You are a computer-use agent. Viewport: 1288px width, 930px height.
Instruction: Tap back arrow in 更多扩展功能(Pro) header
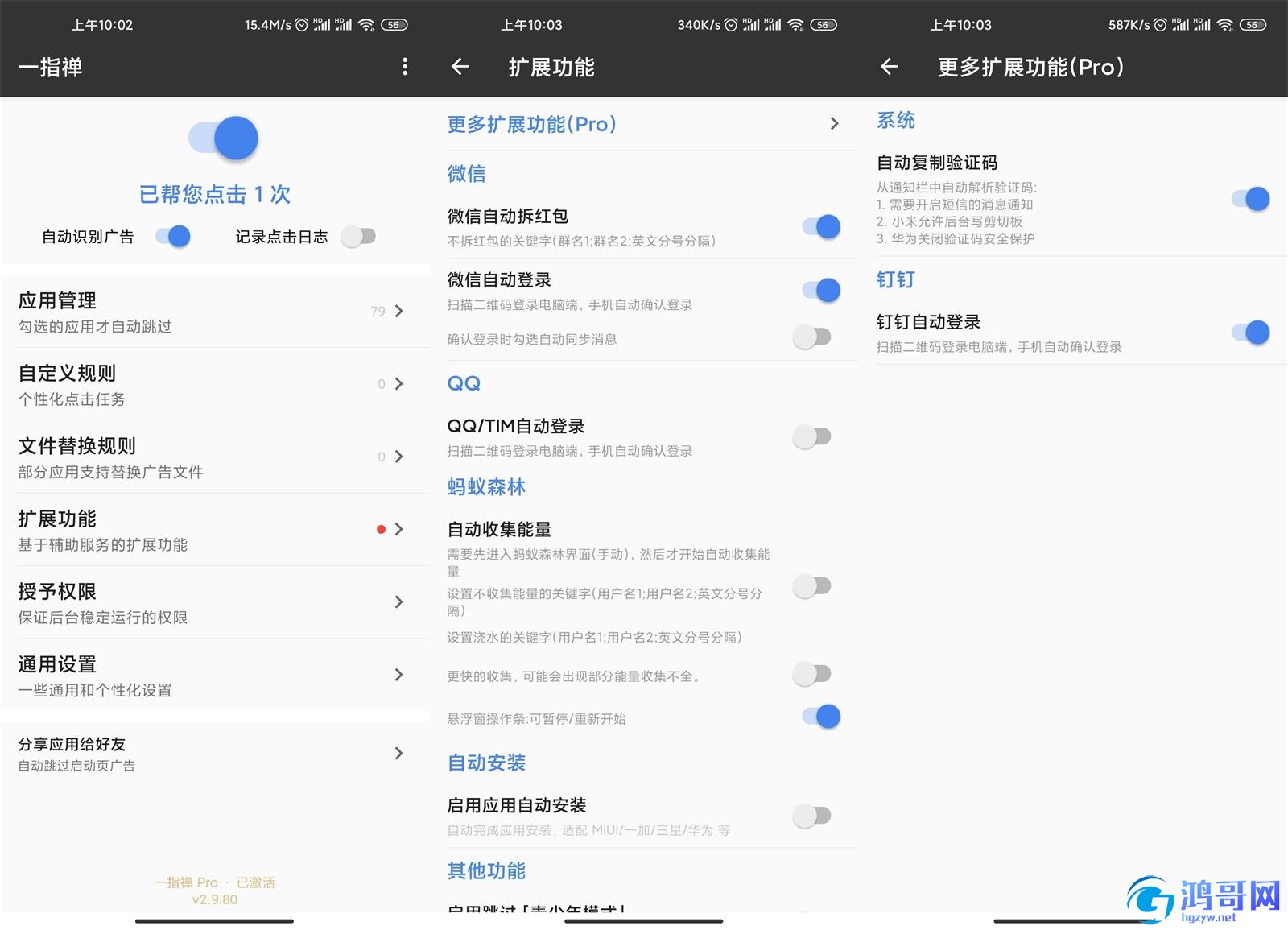889,67
